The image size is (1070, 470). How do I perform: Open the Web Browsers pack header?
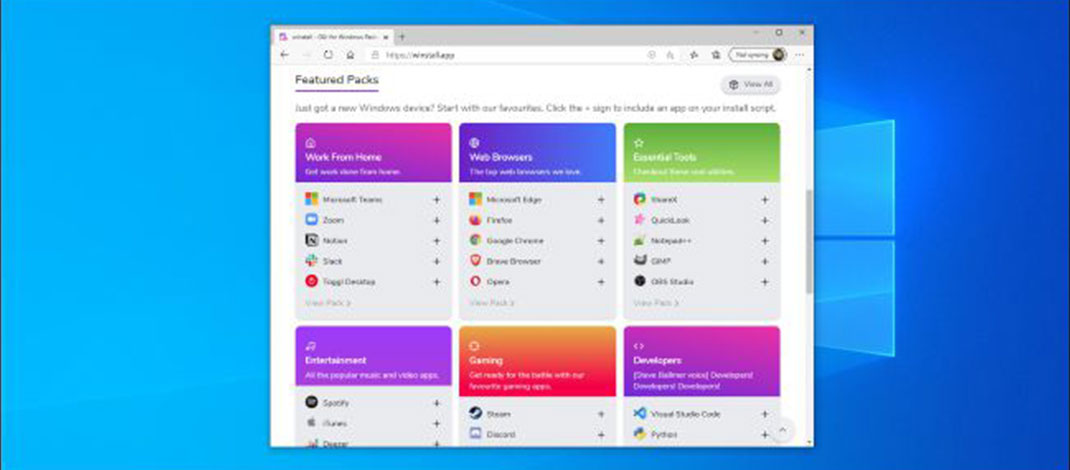[537, 153]
